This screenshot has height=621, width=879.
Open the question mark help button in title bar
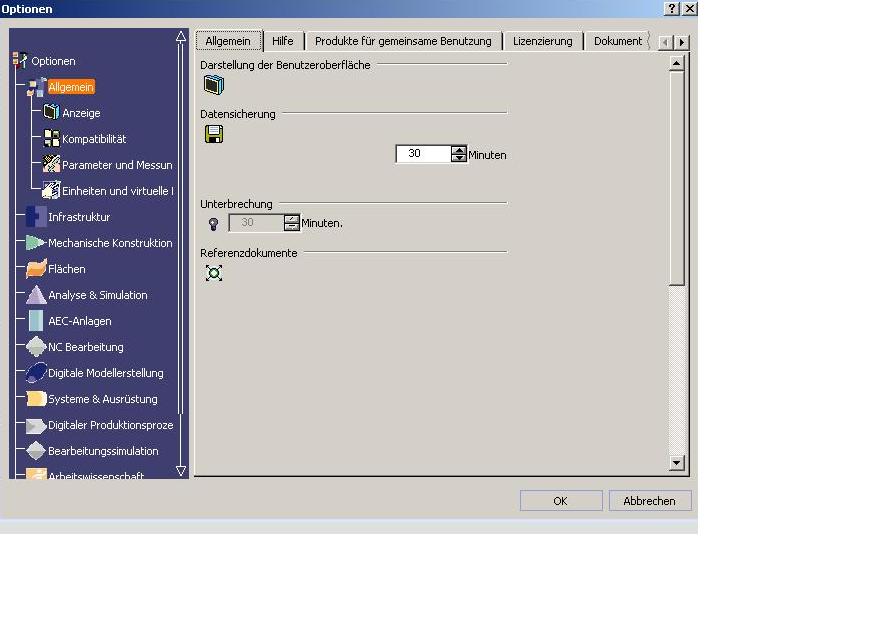pyautogui.click(x=672, y=8)
